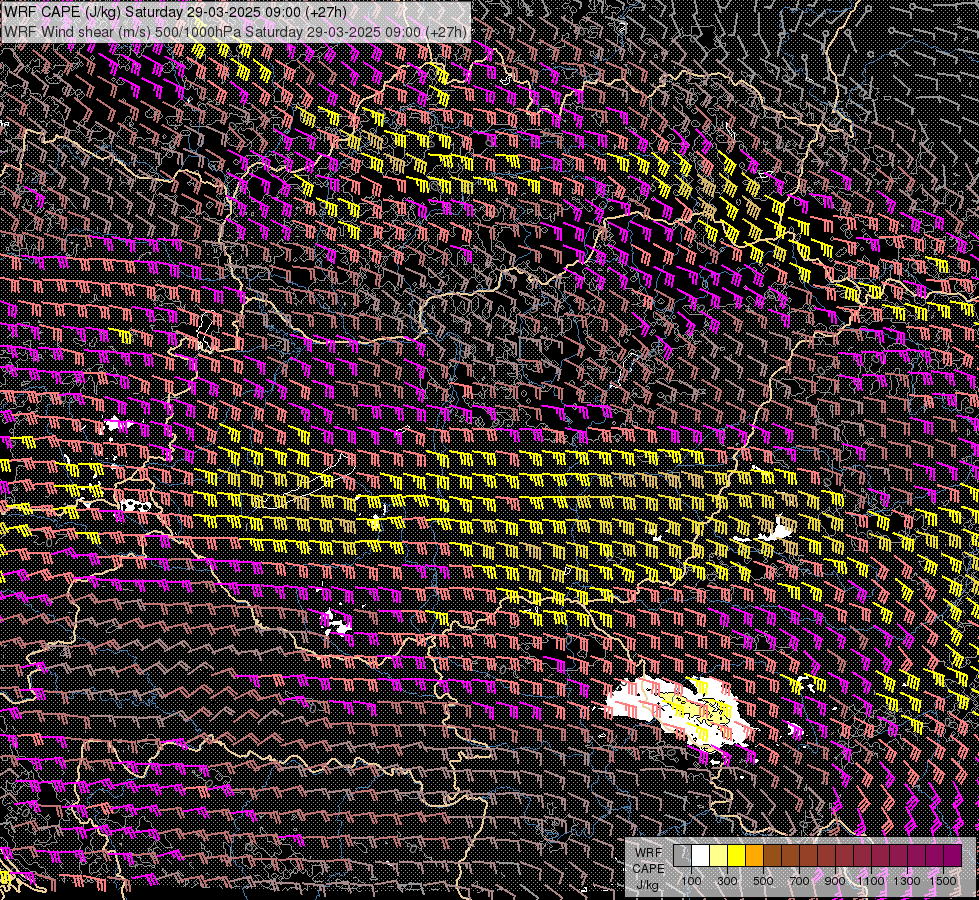The height and width of the screenshot is (900, 979).
Task: Select the orange legend swatch
Action: 754,855
